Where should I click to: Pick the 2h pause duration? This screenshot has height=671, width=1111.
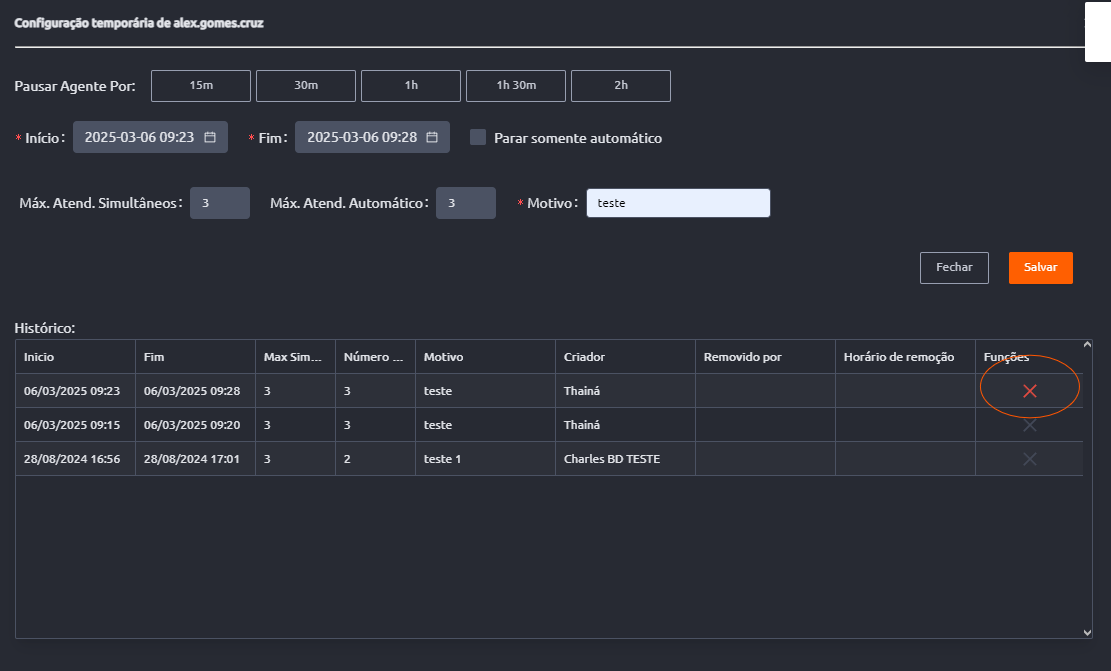pos(621,86)
